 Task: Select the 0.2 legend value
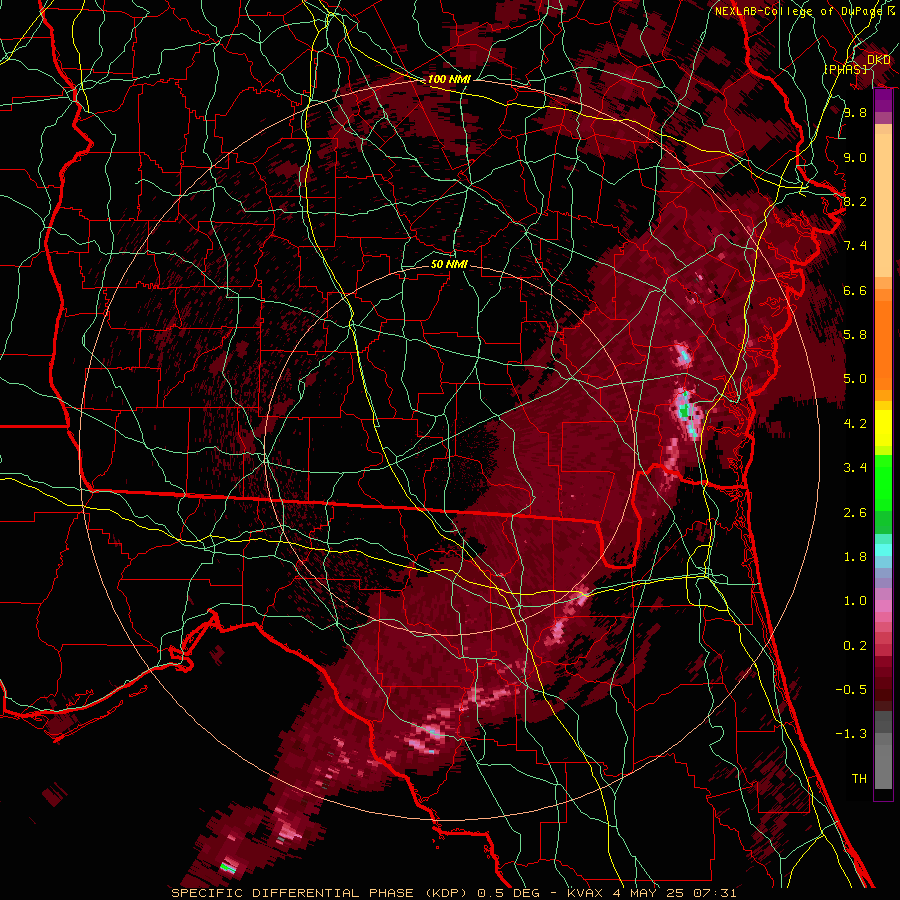(855, 646)
